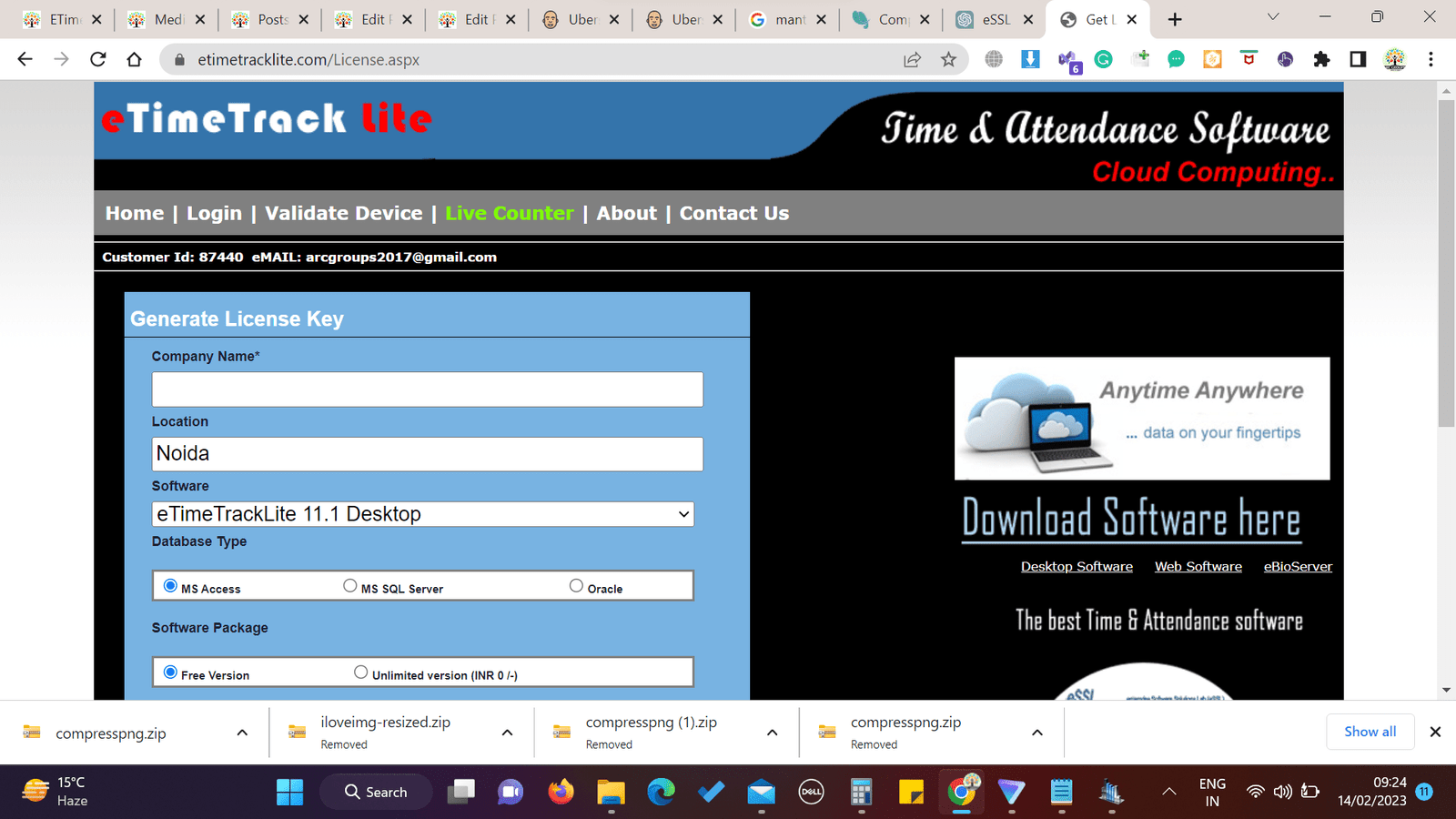Click the address bar URL
Screen dimensions: 1456x819
[x=308, y=59]
